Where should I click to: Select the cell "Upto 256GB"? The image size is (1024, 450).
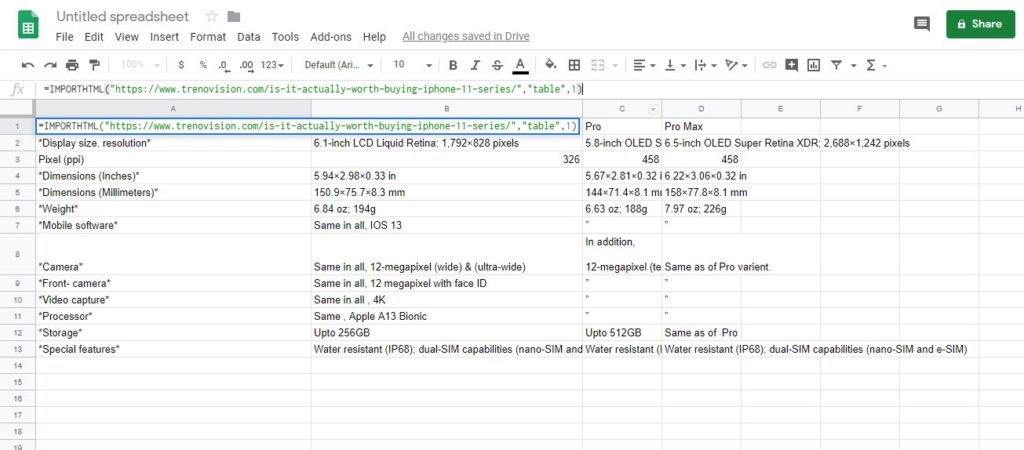pos(447,332)
